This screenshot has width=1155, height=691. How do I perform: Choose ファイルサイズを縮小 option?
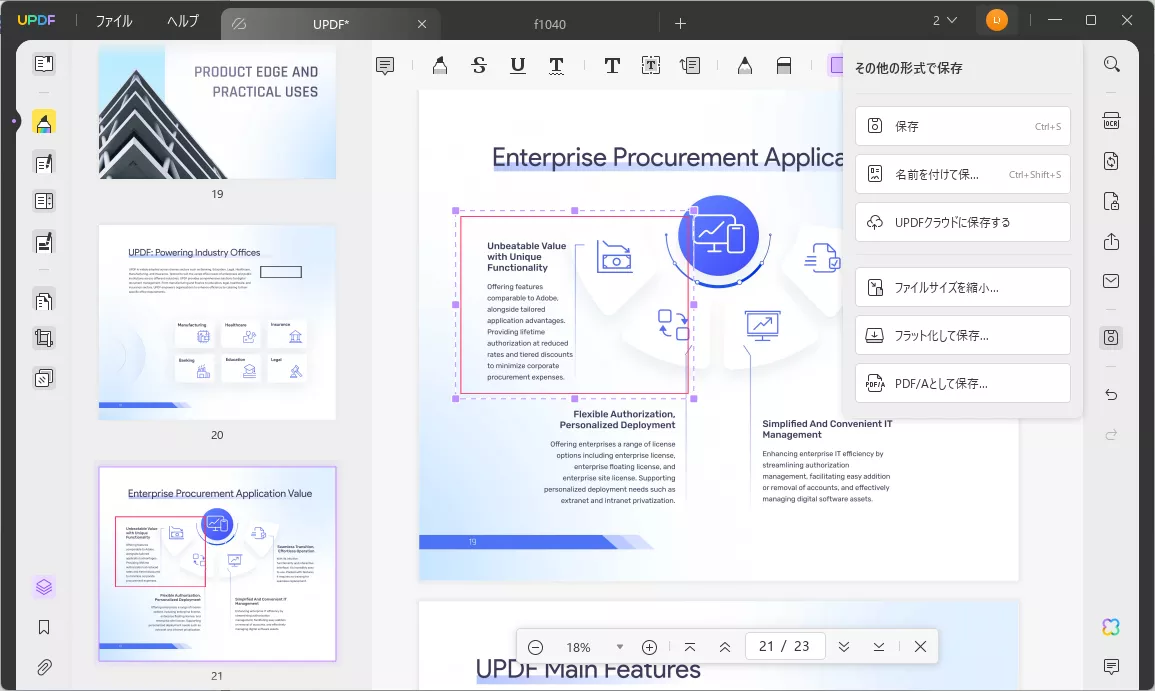click(x=963, y=287)
